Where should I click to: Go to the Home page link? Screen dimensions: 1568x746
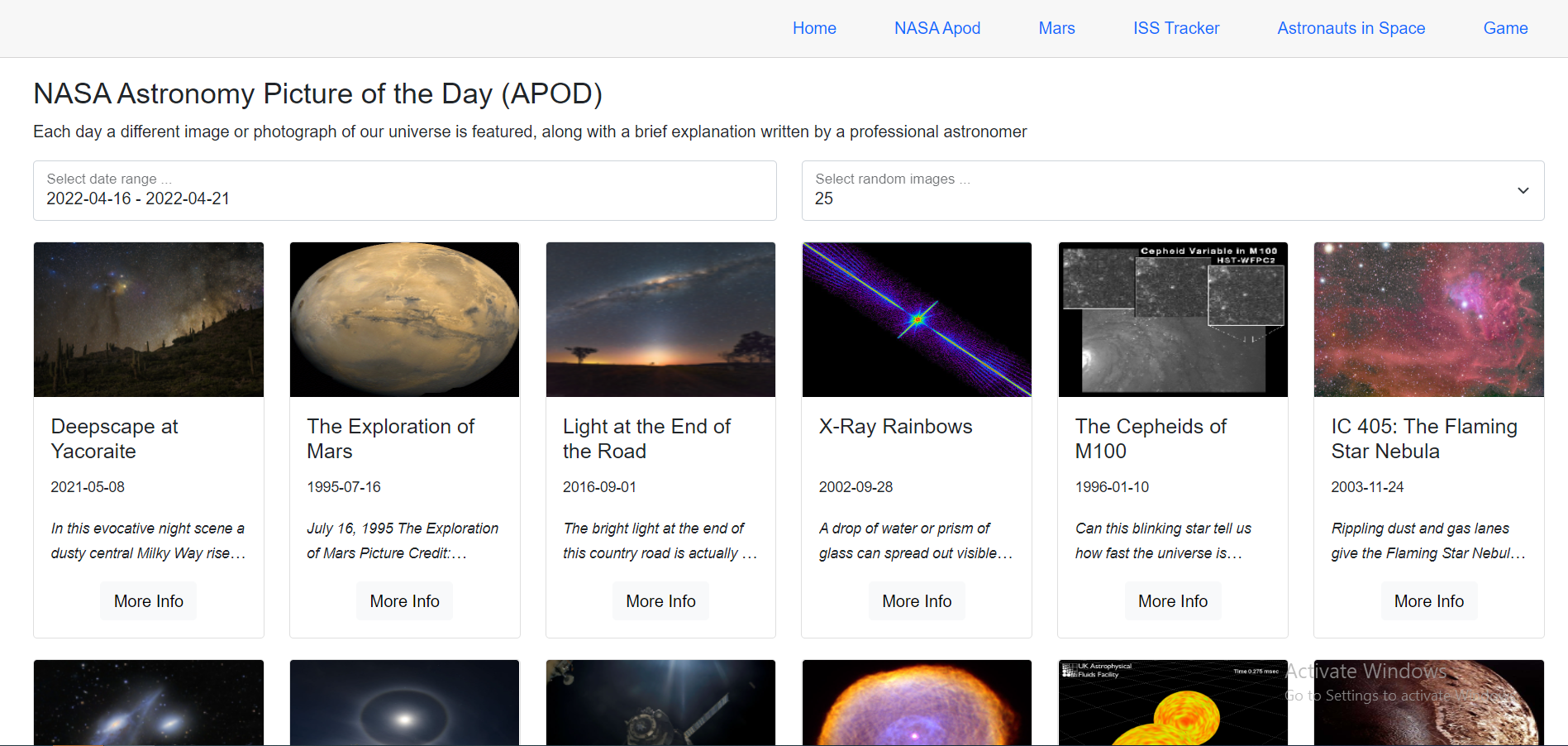coord(814,28)
